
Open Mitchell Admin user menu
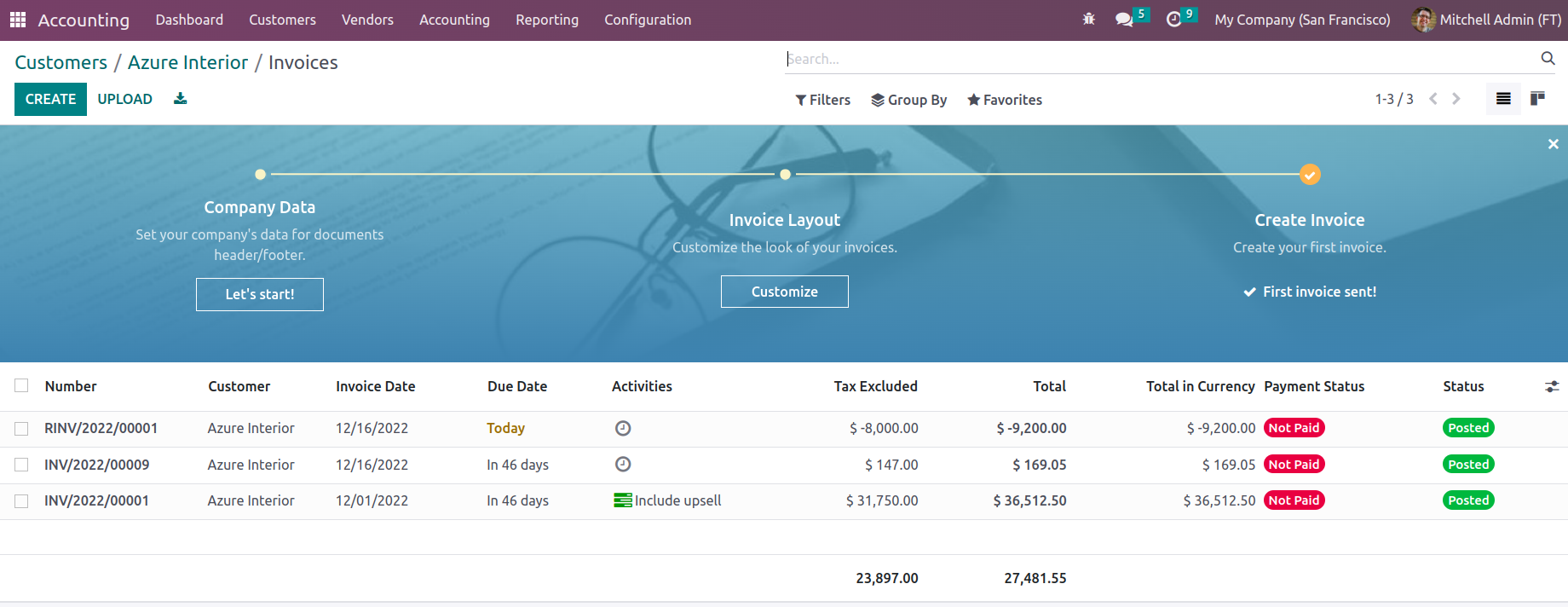pyautogui.click(x=1487, y=20)
